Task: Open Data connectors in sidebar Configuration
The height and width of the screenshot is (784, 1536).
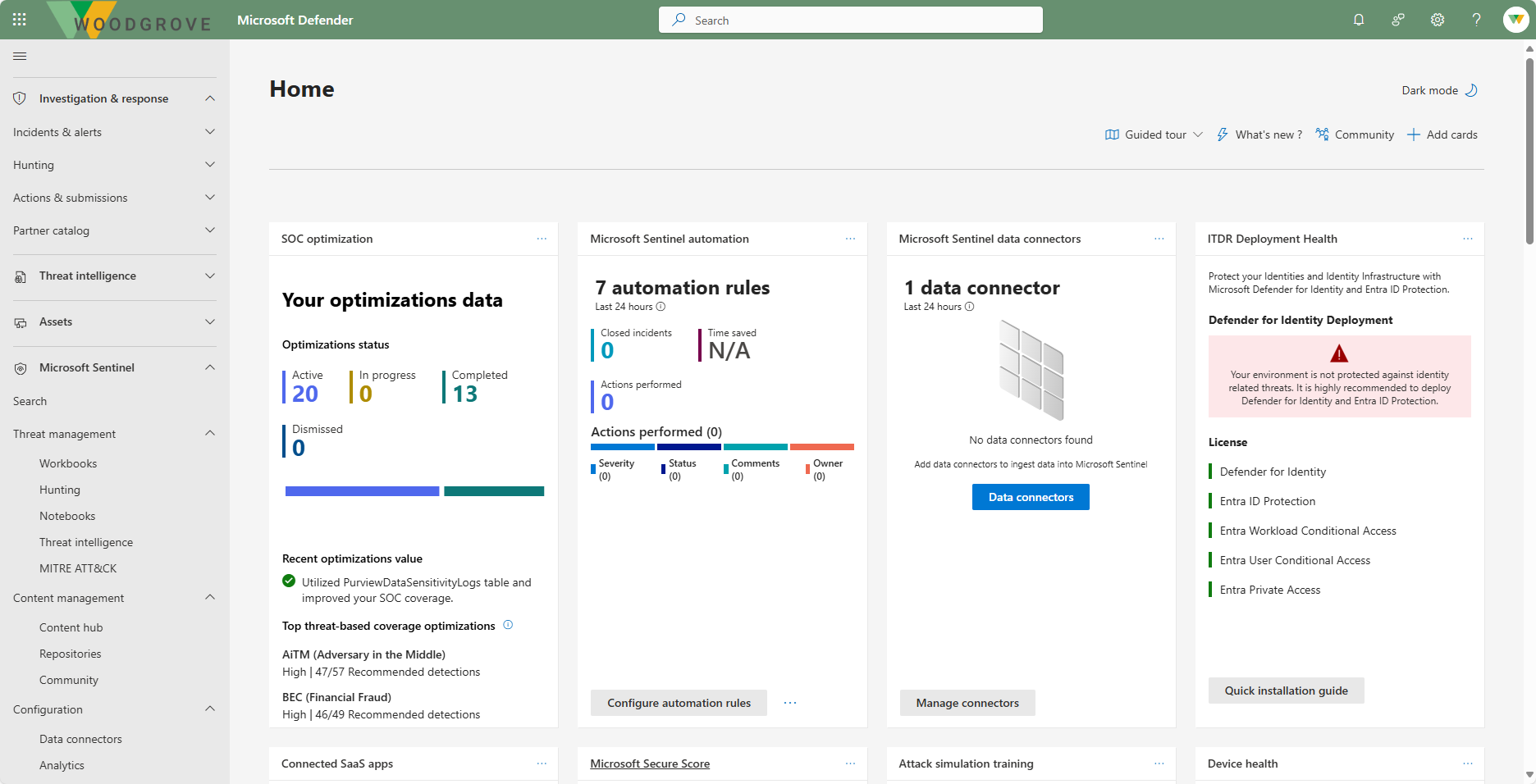Action: coord(80,739)
